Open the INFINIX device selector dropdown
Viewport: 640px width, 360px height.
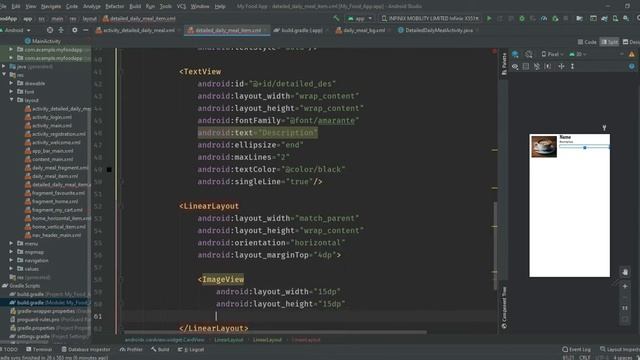[430, 18]
